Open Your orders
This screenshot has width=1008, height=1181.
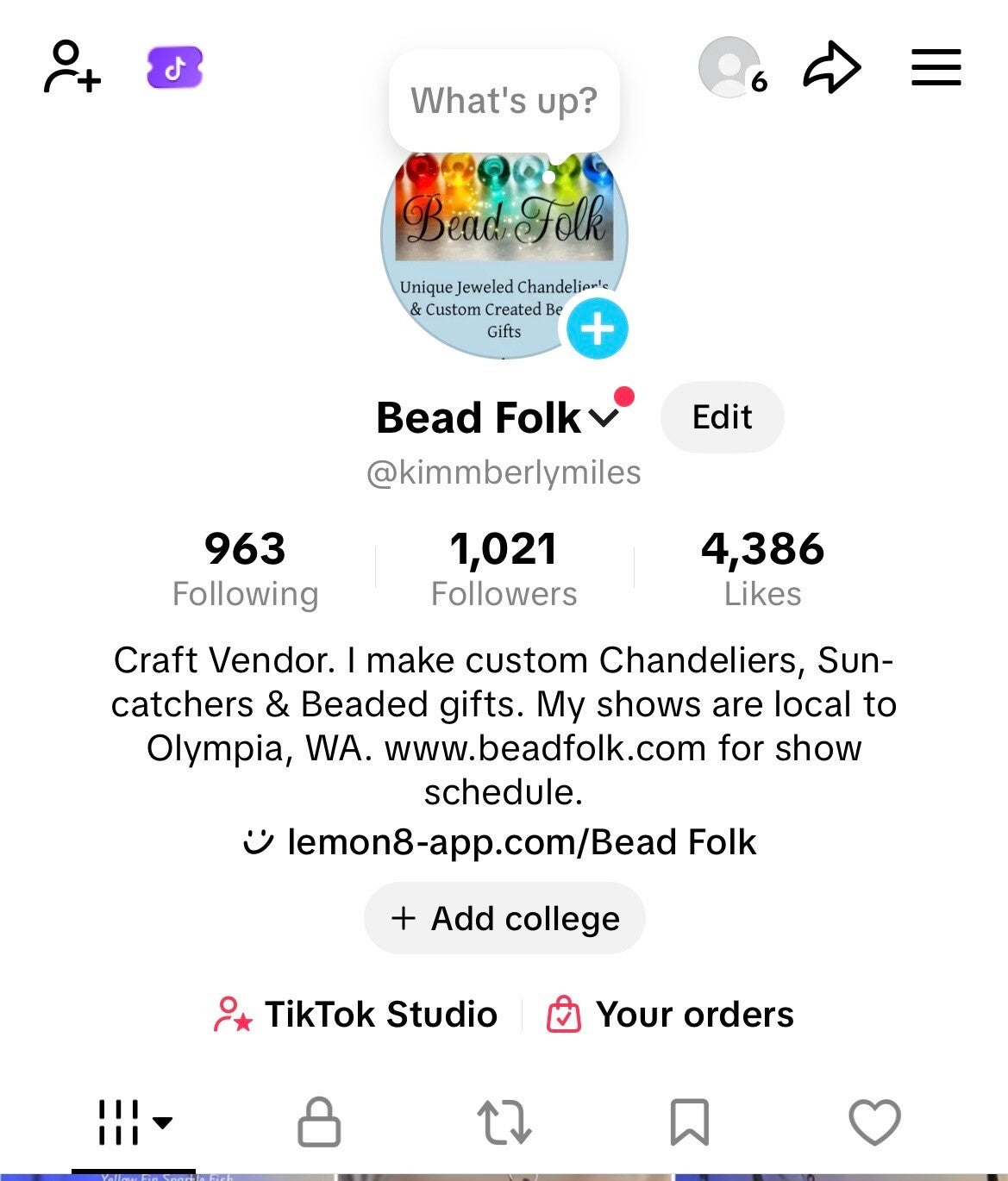tap(671, 1015)
